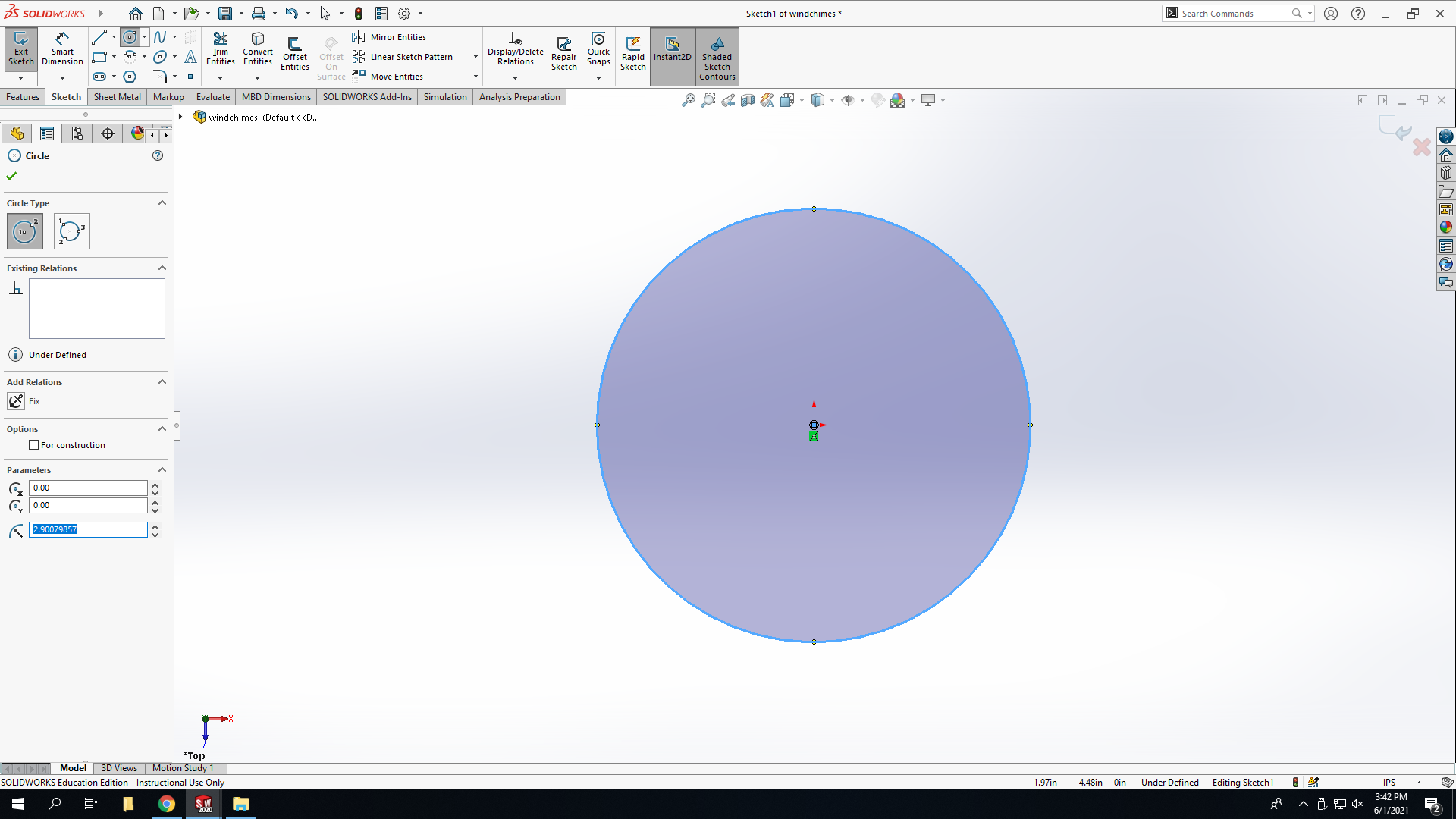Viewport: 1456px width, 819px height.
Task: Open Display/Delete Relations
Action: click(515, 50)
